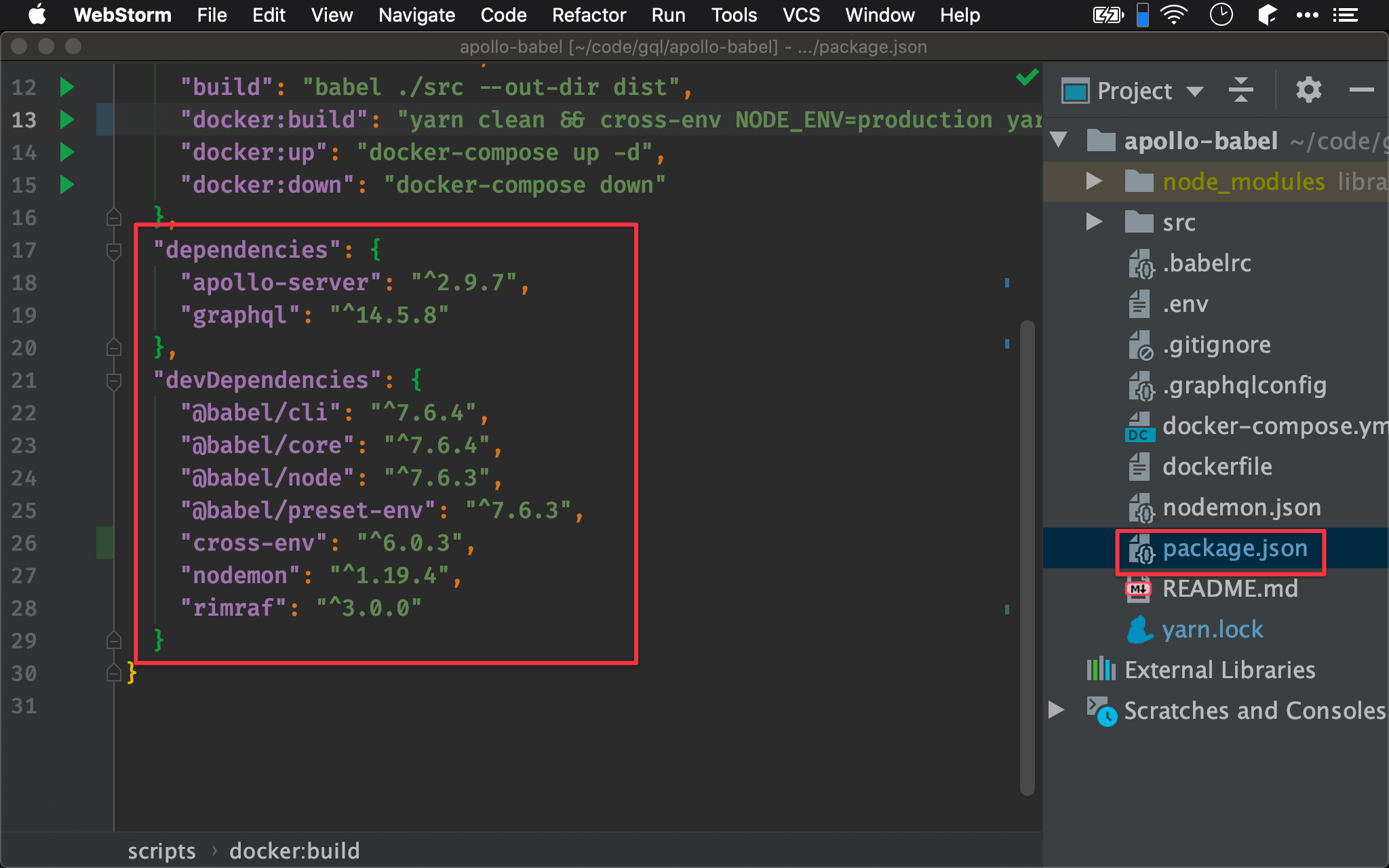Viewport: 1389px width, 868px height.
Task: Place cursor on @babel/preset-env line
Action: (x=381, y=510)
